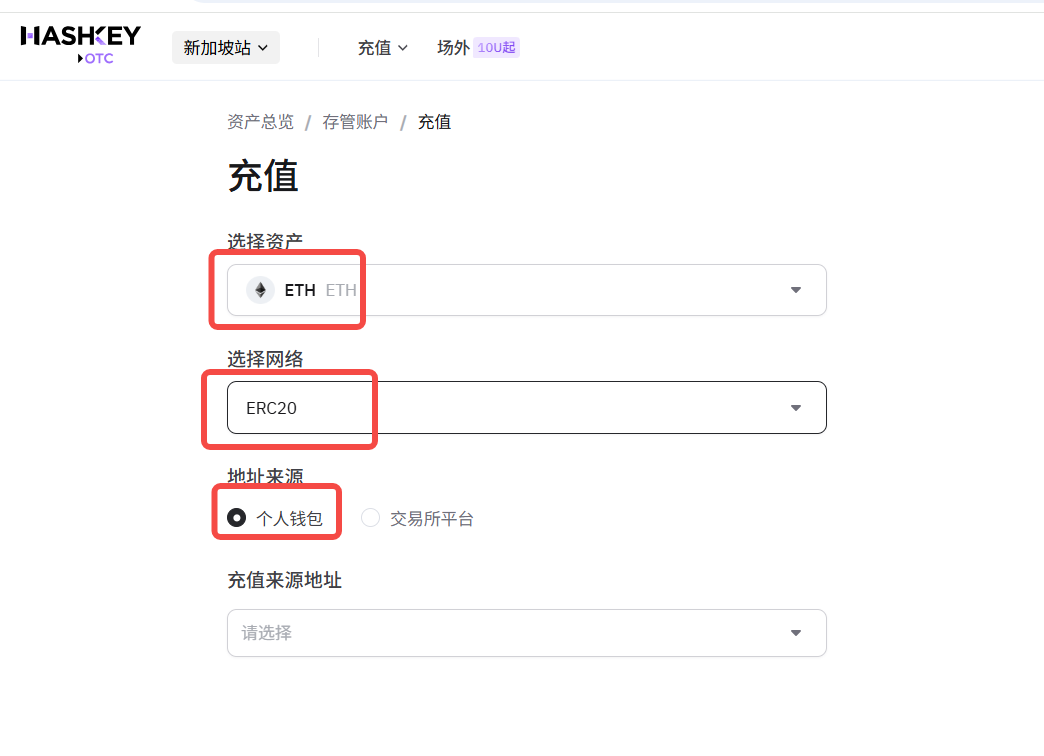
Task: Click the Ethereum coin icon
Action: 260,290
